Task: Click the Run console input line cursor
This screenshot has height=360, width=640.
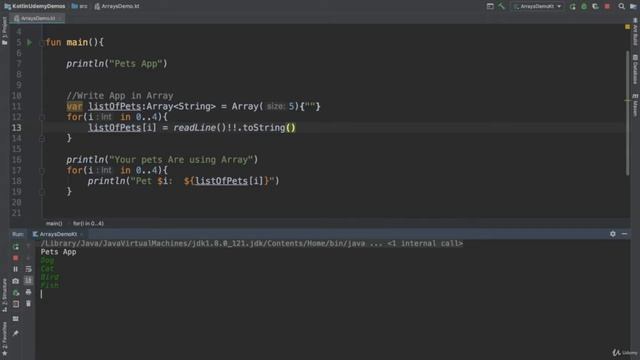Action: point(42,294)
